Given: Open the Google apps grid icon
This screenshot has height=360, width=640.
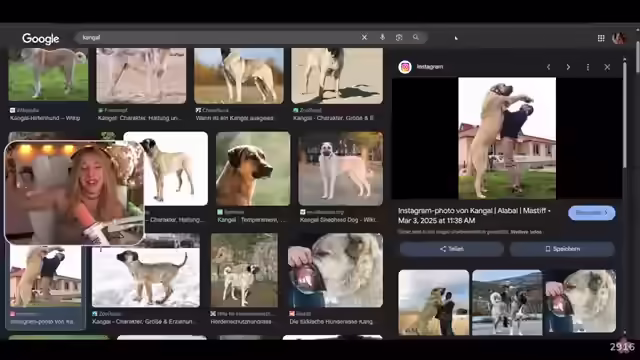Looking at the screenshot, I should coord(601,38).
